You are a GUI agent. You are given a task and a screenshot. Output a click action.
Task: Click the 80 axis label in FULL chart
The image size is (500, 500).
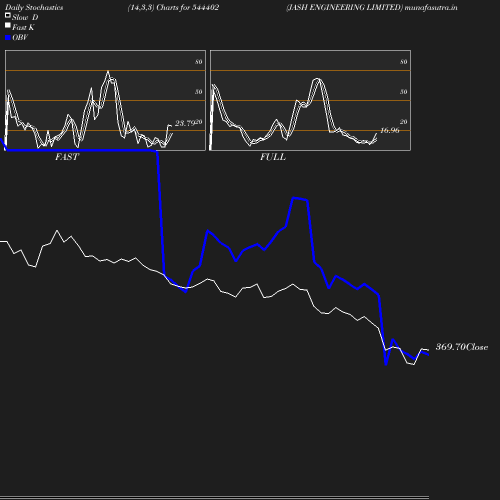[x=404, y=62]
